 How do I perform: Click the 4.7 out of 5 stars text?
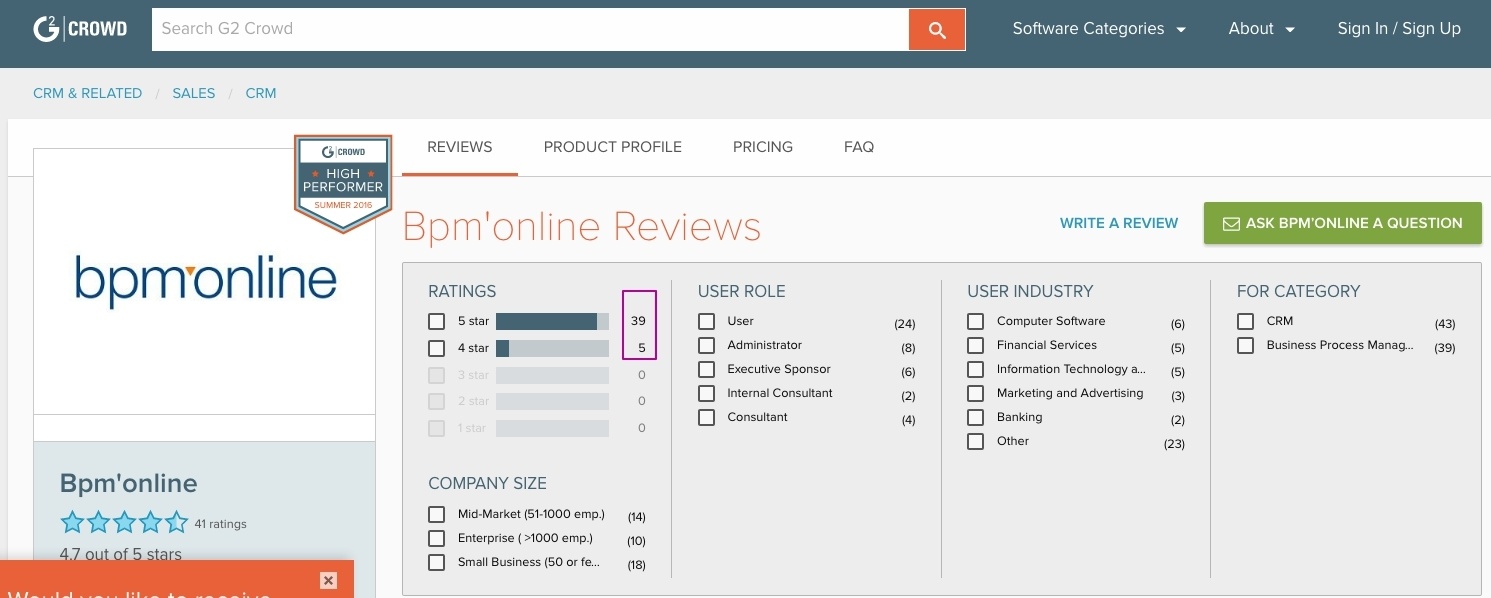121,554
